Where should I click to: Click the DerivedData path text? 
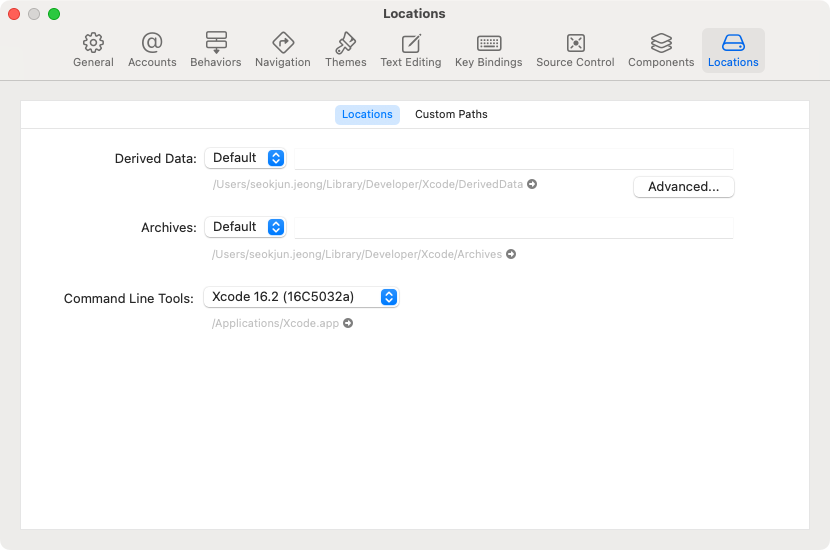(367, 184)
